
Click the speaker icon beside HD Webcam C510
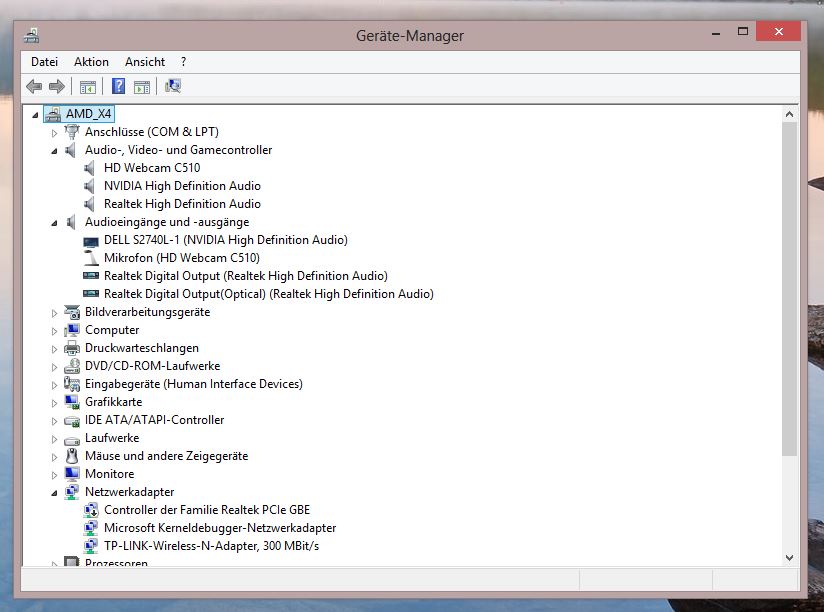click(90, 168)
